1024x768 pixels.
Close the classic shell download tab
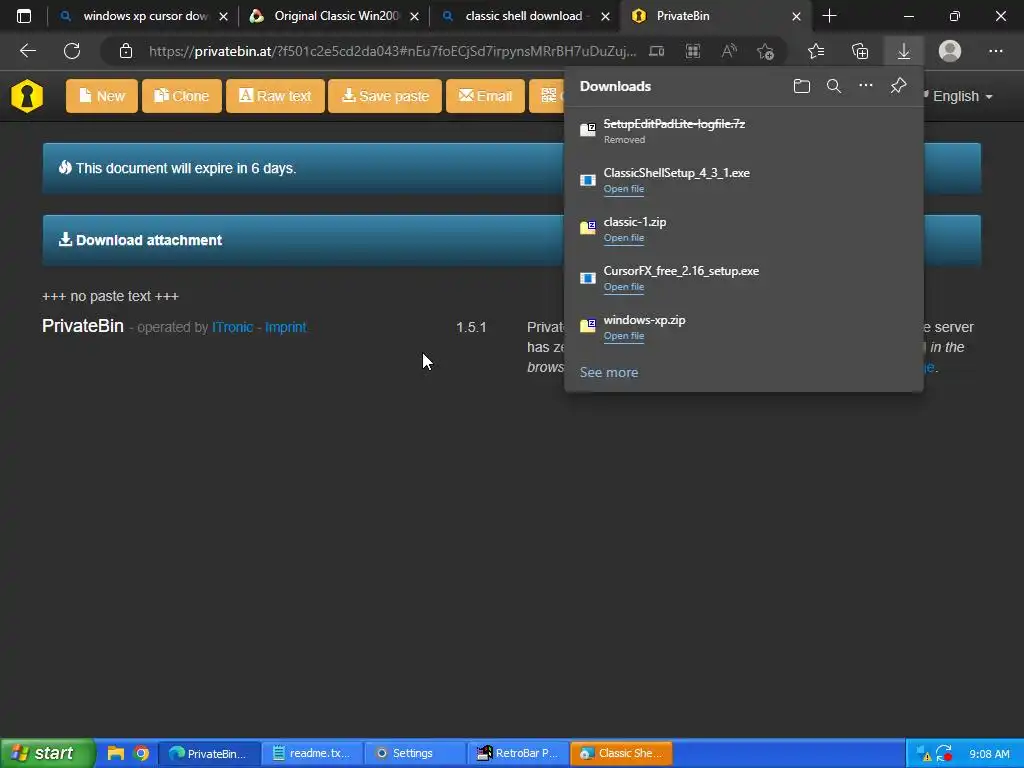pyautogui.click(x=605, y=16)
